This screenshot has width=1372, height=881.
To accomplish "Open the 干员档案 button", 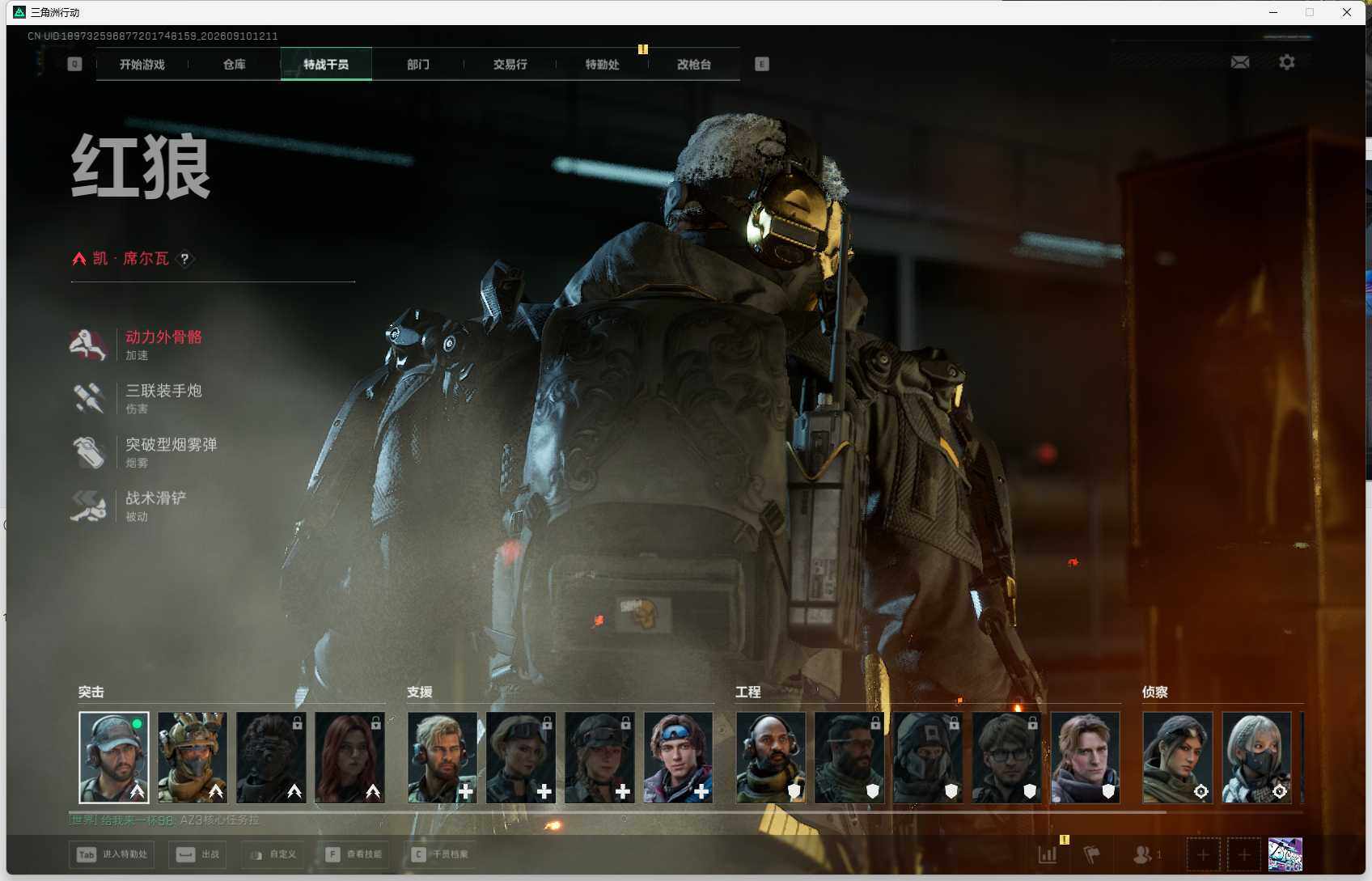I will (440, 854).
